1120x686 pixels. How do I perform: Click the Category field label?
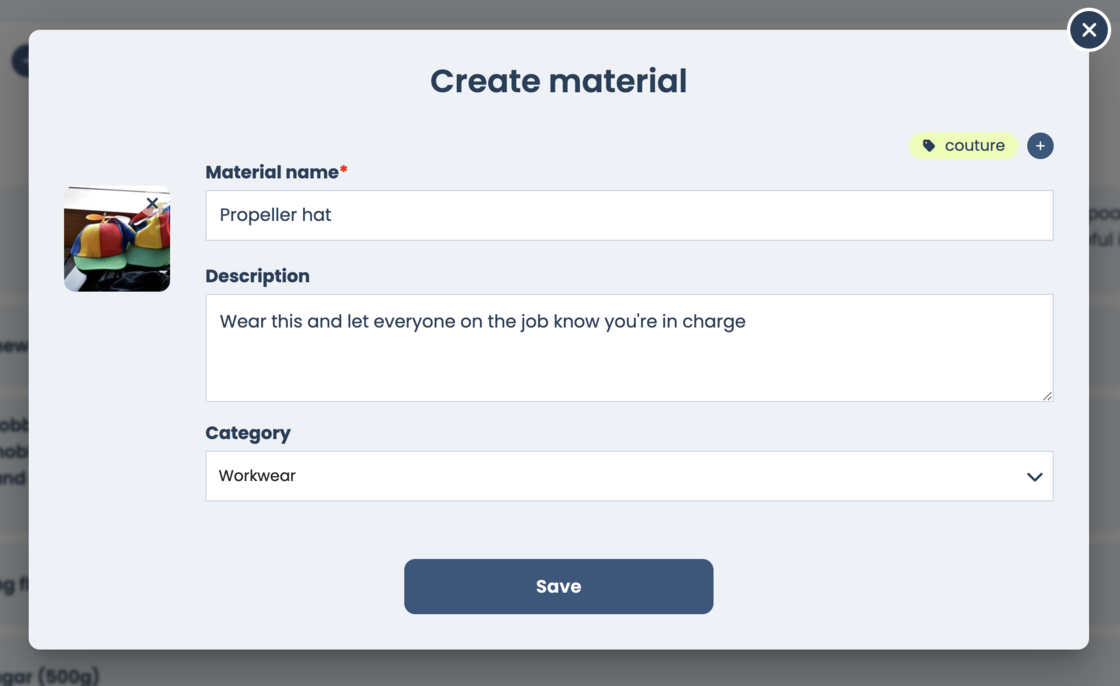[248, 433]
